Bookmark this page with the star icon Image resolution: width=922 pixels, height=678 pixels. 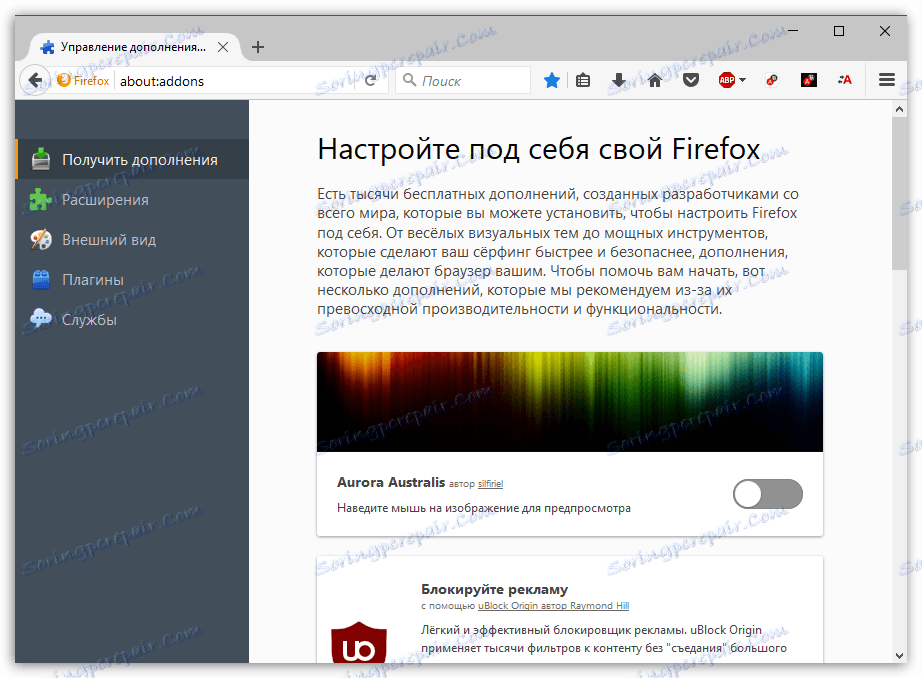pos(552,81)
